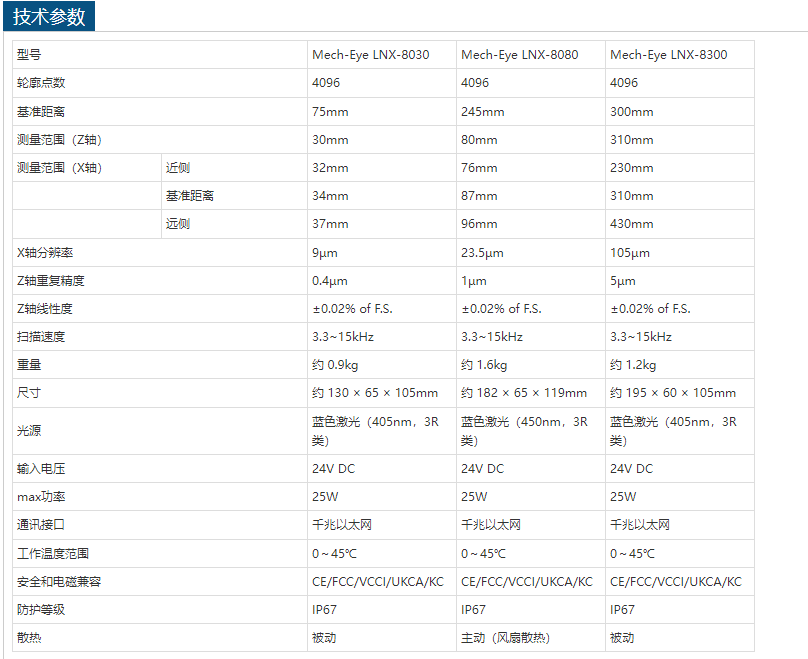This screenshot has height=659, width=808.
Task: Select the Mech-Eye LNX-8080 column header
Action: tap(519, 55)
